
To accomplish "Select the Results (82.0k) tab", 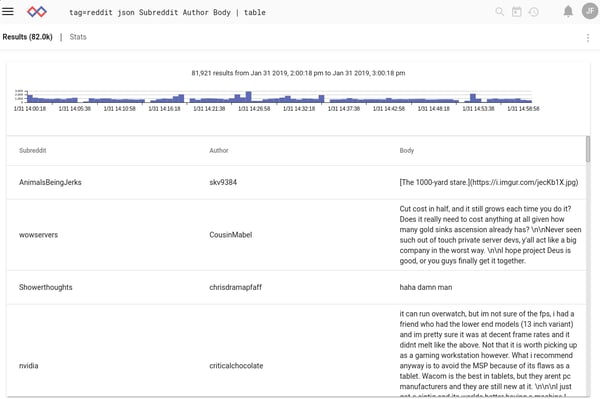I will point(28,37).
